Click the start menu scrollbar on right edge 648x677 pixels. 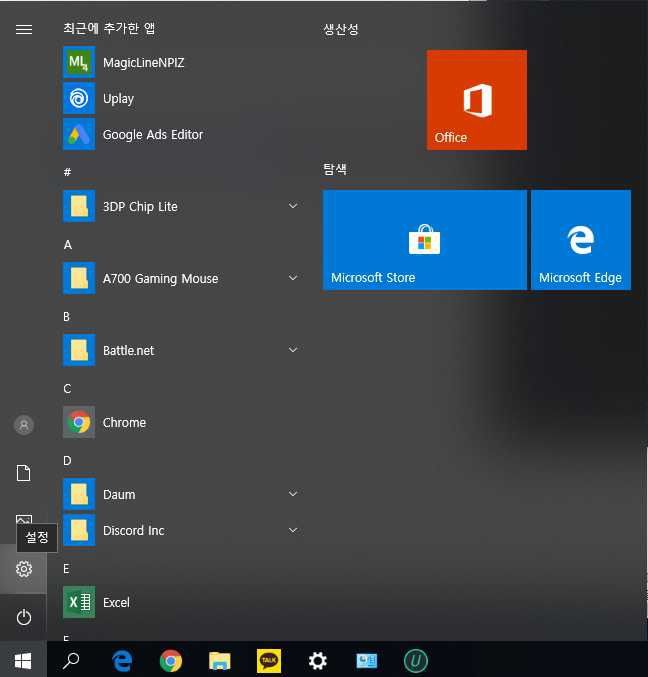(647, 532)
